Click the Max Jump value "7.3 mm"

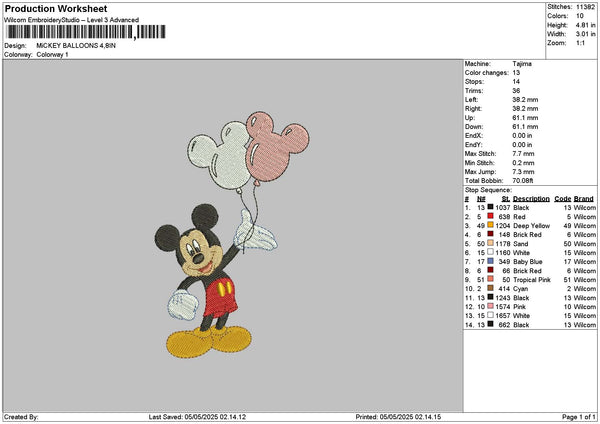tap(523, 172)
